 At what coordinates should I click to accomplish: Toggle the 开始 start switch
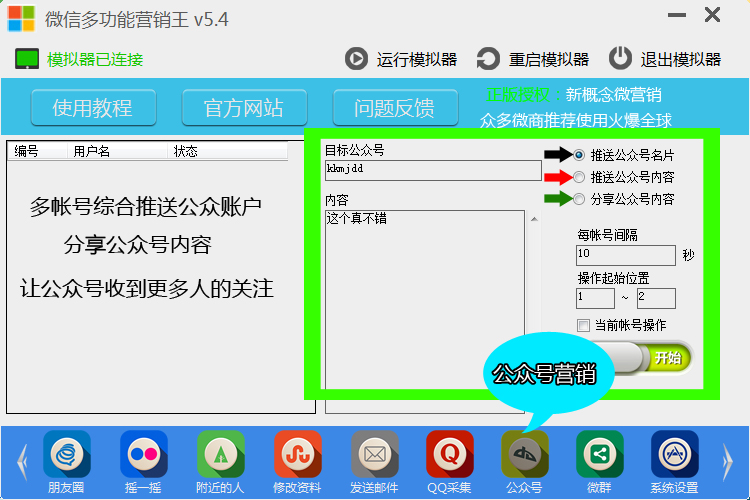click(x=641, y=357)
